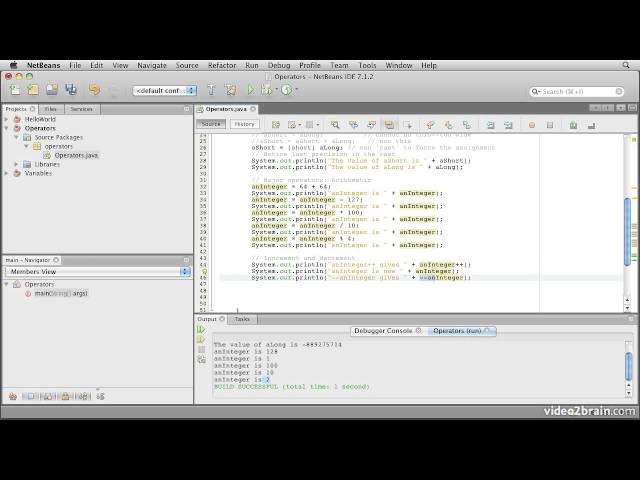Select main method in Navigator

tap(61, 293)
